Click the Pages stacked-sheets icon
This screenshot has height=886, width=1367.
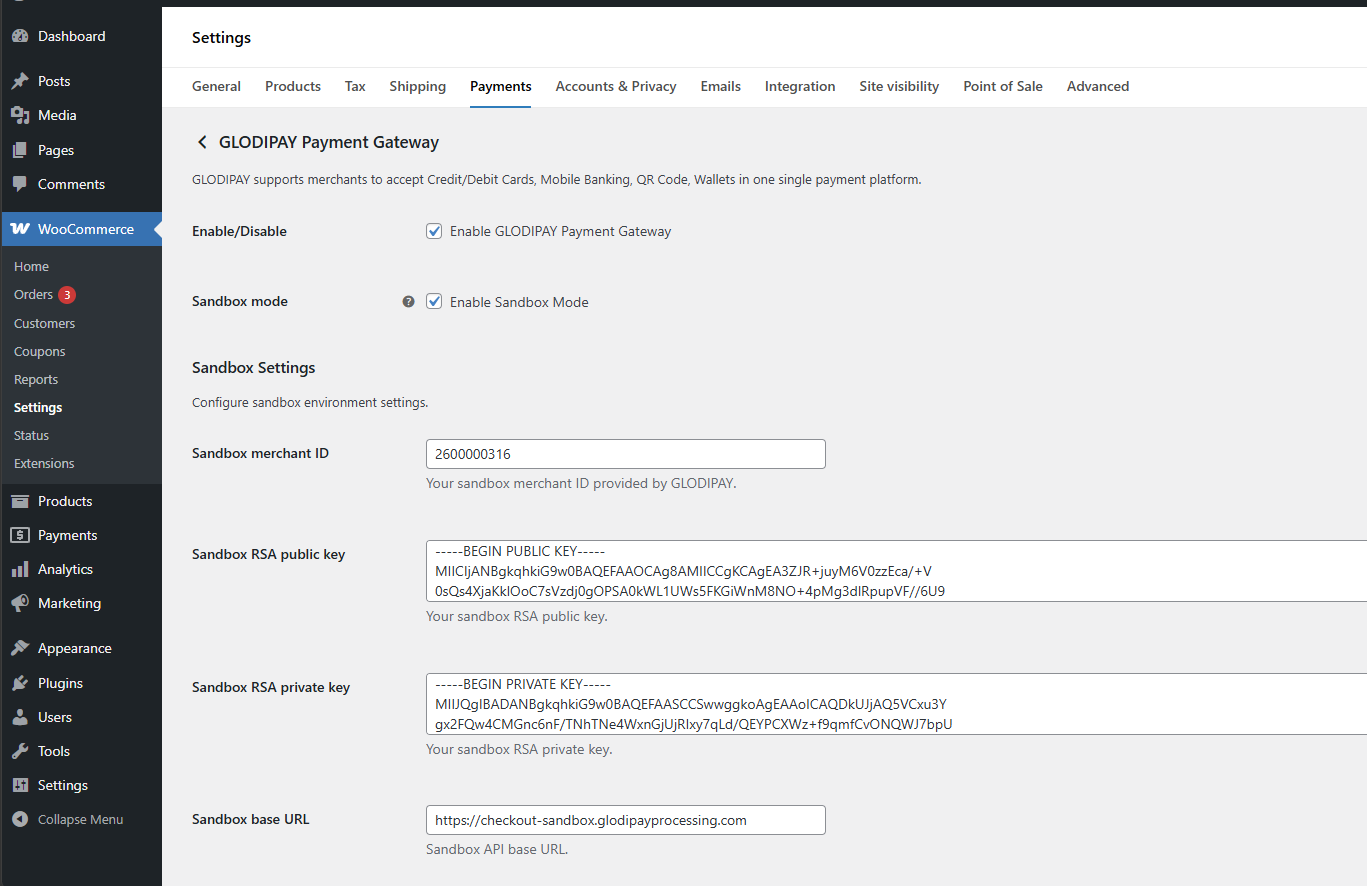coord(20,150)
